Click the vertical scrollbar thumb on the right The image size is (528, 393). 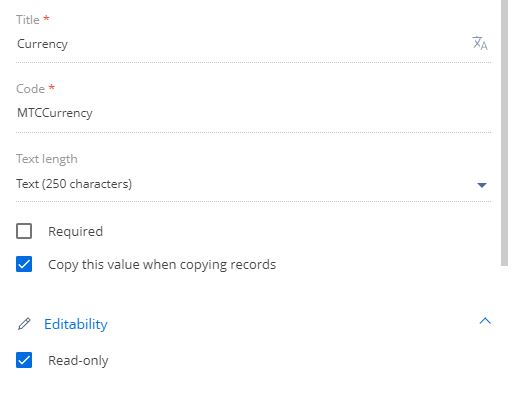pyautogui.click(x=504, y=133)
